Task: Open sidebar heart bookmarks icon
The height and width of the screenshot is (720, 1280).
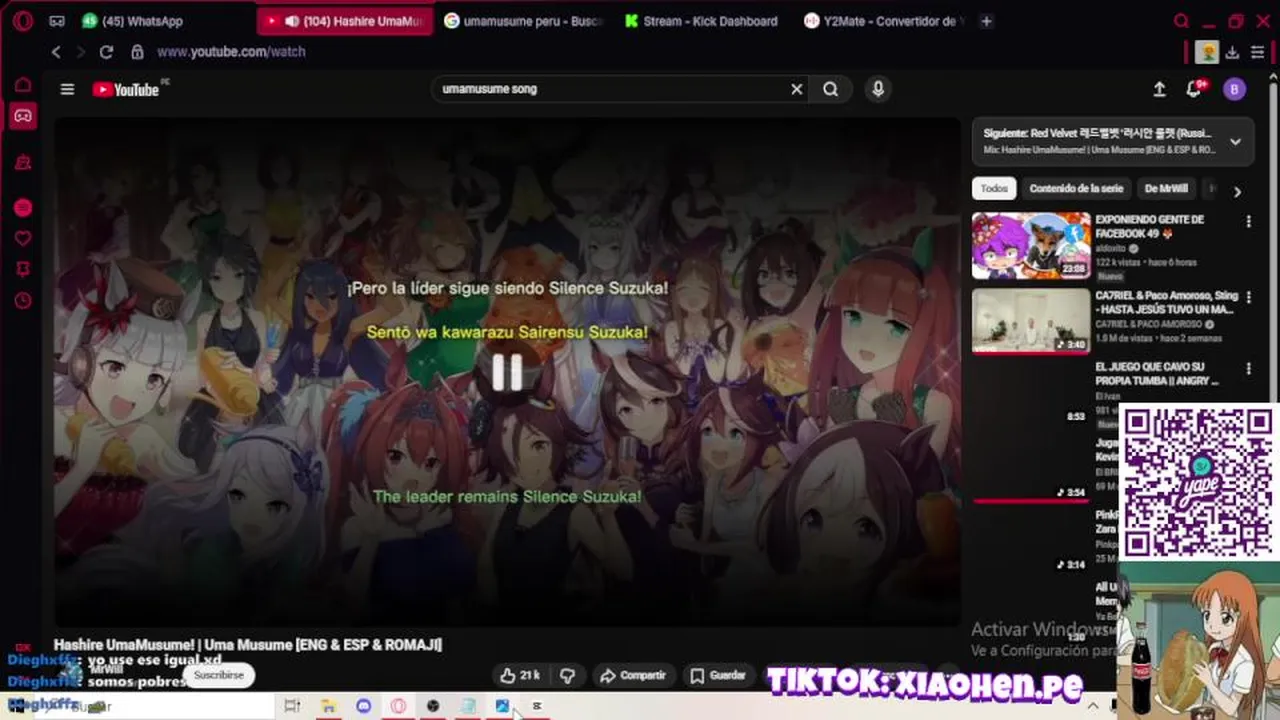Action: [x=22, y=238]
